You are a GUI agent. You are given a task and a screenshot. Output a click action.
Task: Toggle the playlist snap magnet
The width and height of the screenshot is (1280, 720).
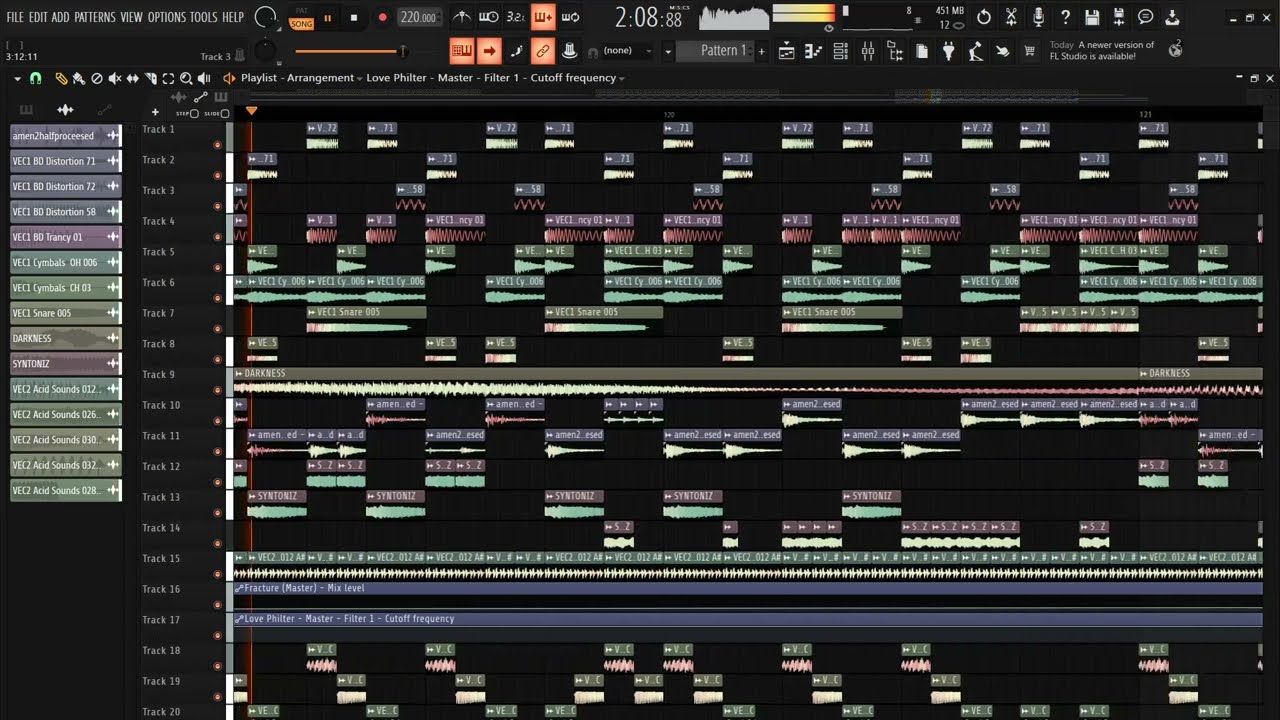pos(36,78)
